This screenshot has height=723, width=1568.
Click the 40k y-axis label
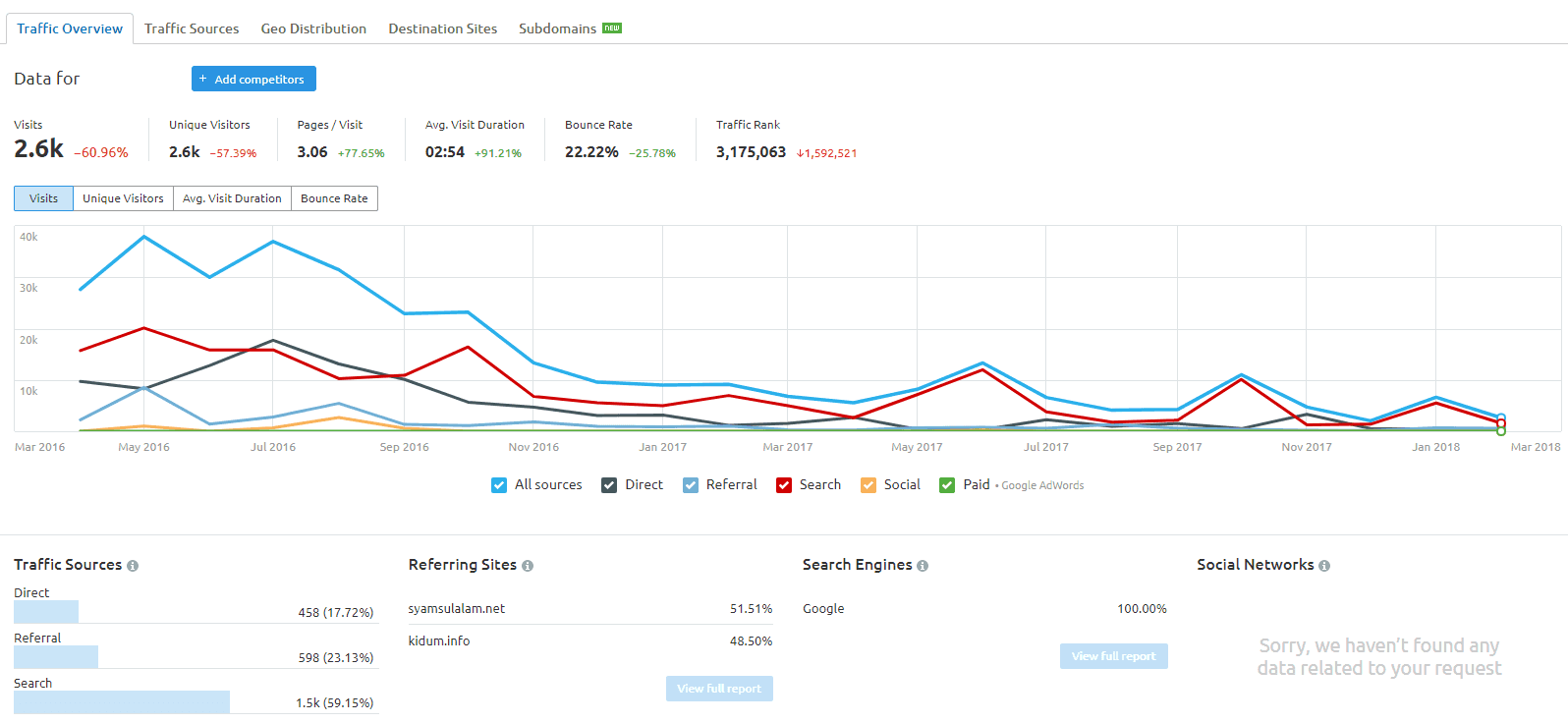(28, 237)
